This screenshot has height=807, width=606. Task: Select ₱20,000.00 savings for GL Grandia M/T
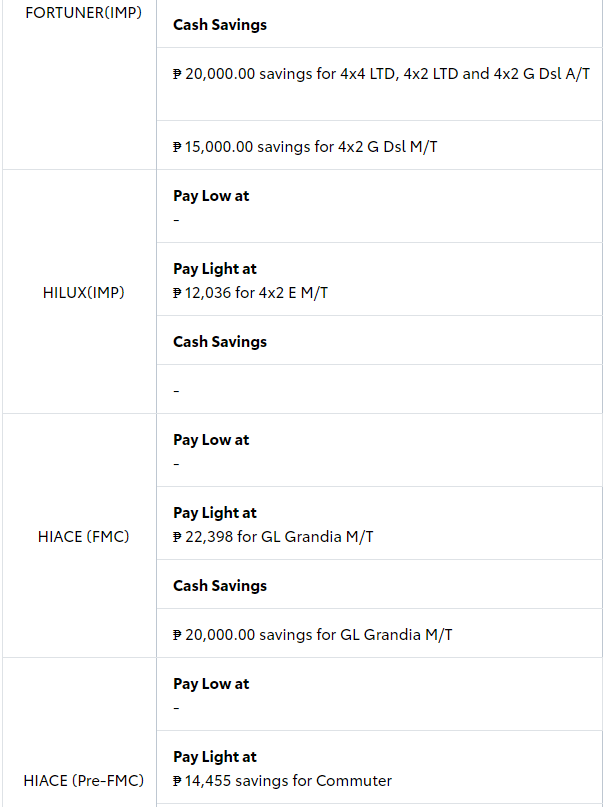point(313,635)
